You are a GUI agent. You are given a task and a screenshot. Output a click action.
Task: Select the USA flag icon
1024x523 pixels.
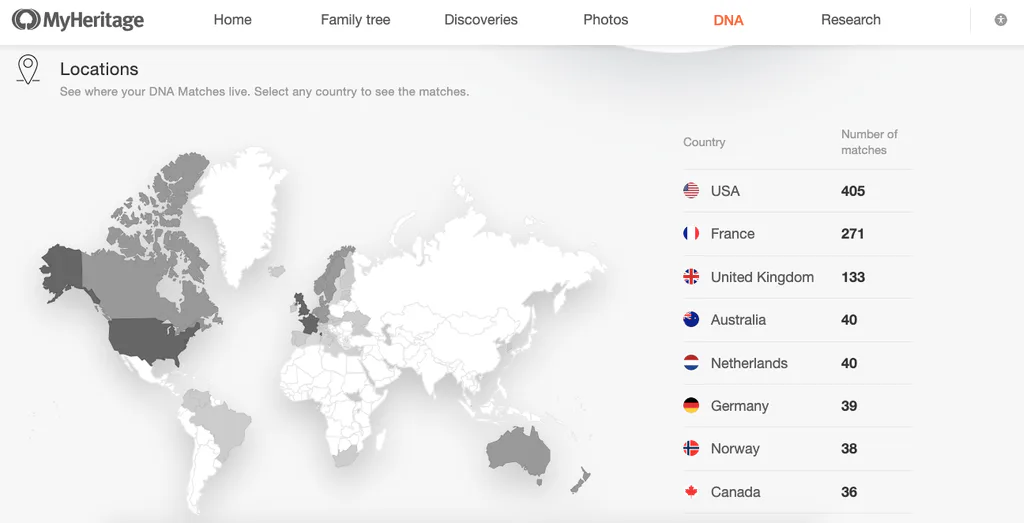(691, 191)
